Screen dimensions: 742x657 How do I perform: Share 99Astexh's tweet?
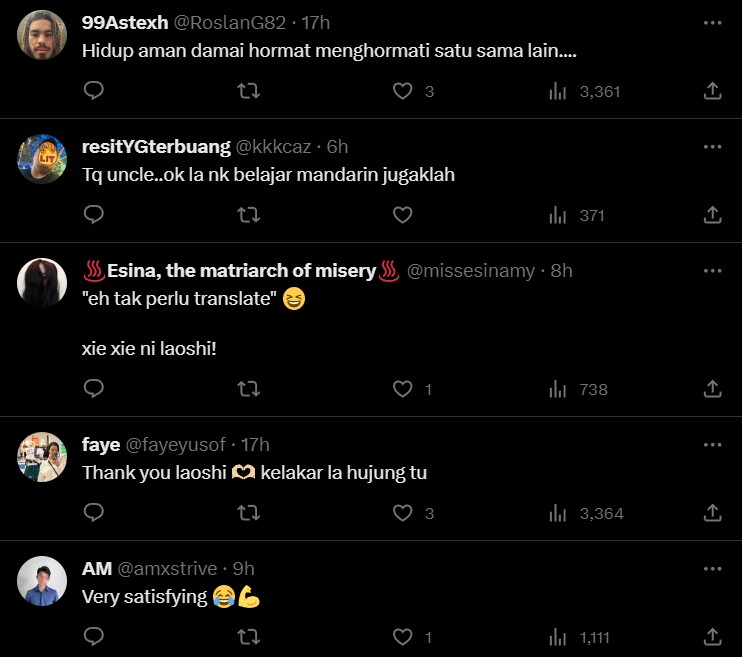(x=713, y=91)
